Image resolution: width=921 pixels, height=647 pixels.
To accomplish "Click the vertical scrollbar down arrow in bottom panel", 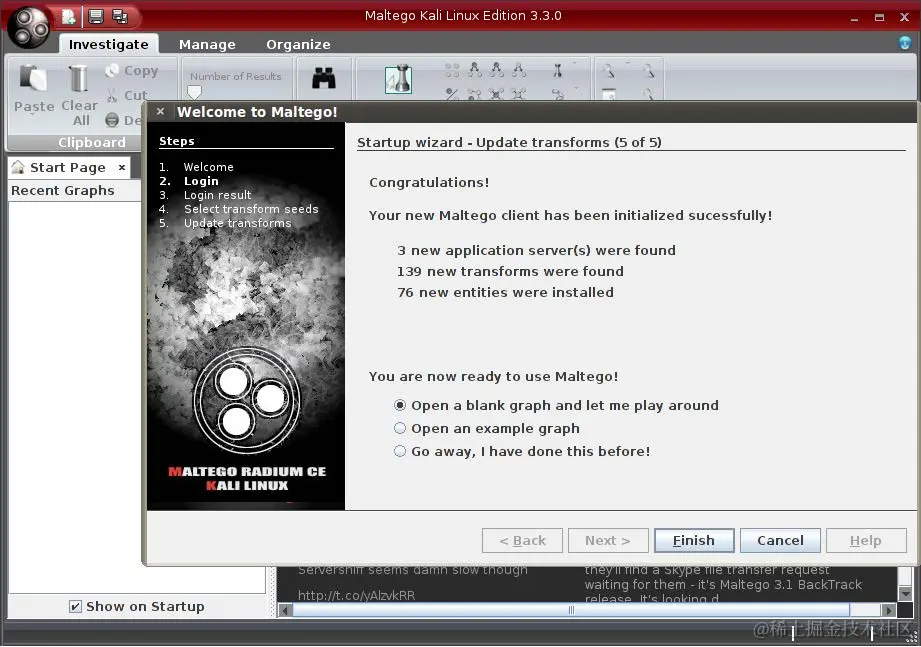I will click(905, 594).
